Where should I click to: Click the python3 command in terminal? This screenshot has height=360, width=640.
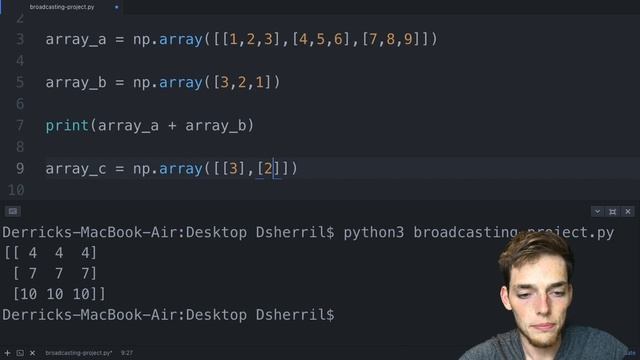[374, 233]
